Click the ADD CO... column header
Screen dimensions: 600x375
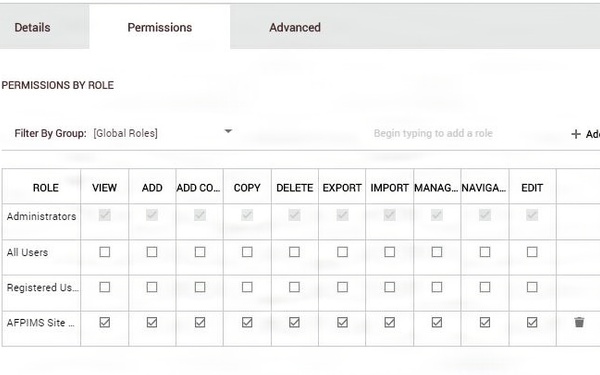click(x=198, y=188)
